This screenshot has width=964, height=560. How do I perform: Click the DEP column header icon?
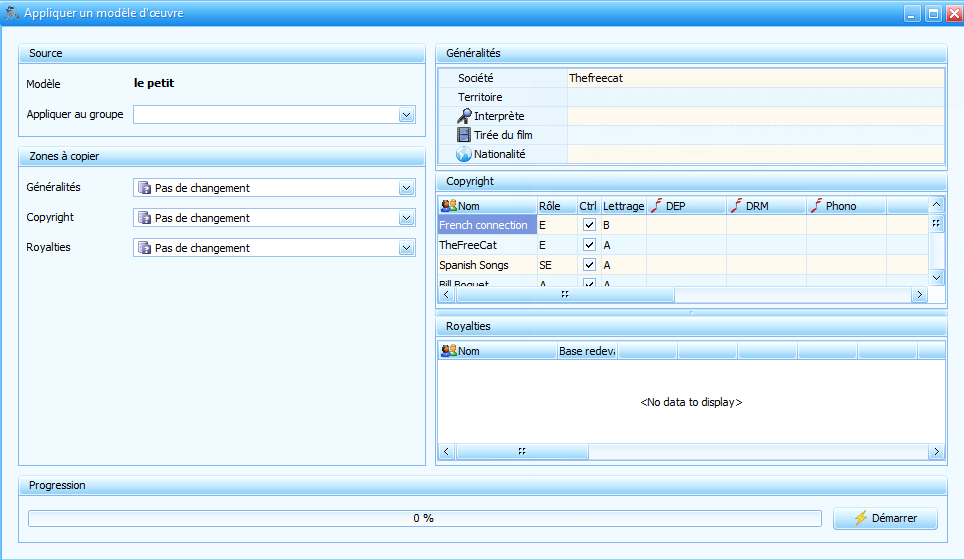[656, 206]
